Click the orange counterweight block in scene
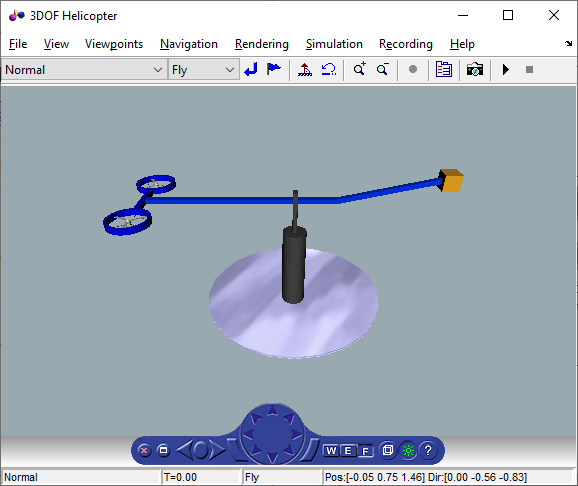Image resolution: width=578 pixels, height=486 pixels. [x=451, y=181]
